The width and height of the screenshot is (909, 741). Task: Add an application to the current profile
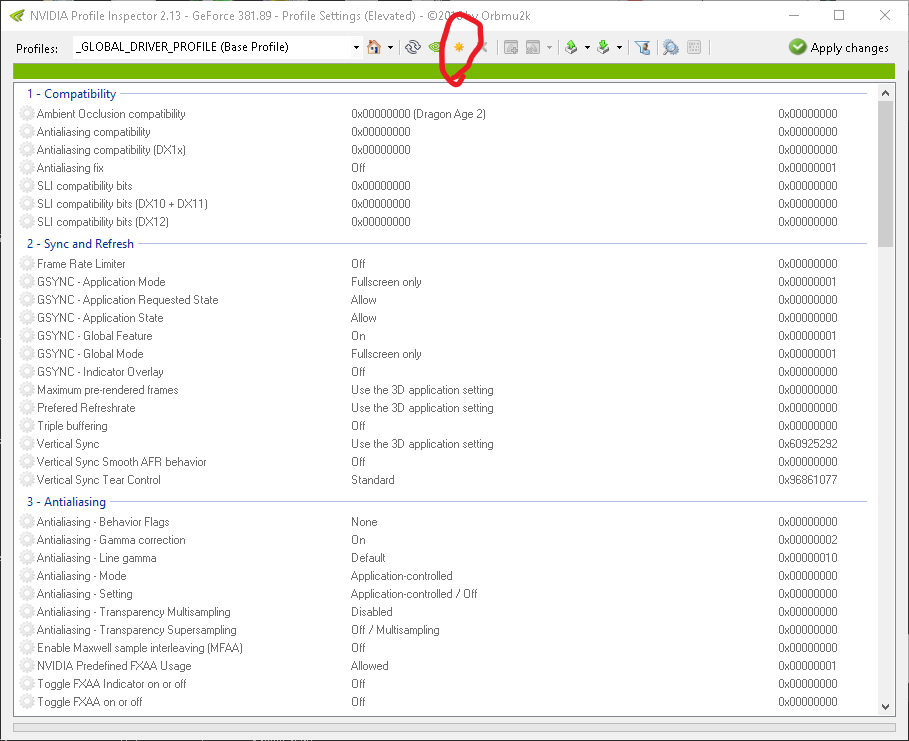pyautogui.click(x=511, y=47)
